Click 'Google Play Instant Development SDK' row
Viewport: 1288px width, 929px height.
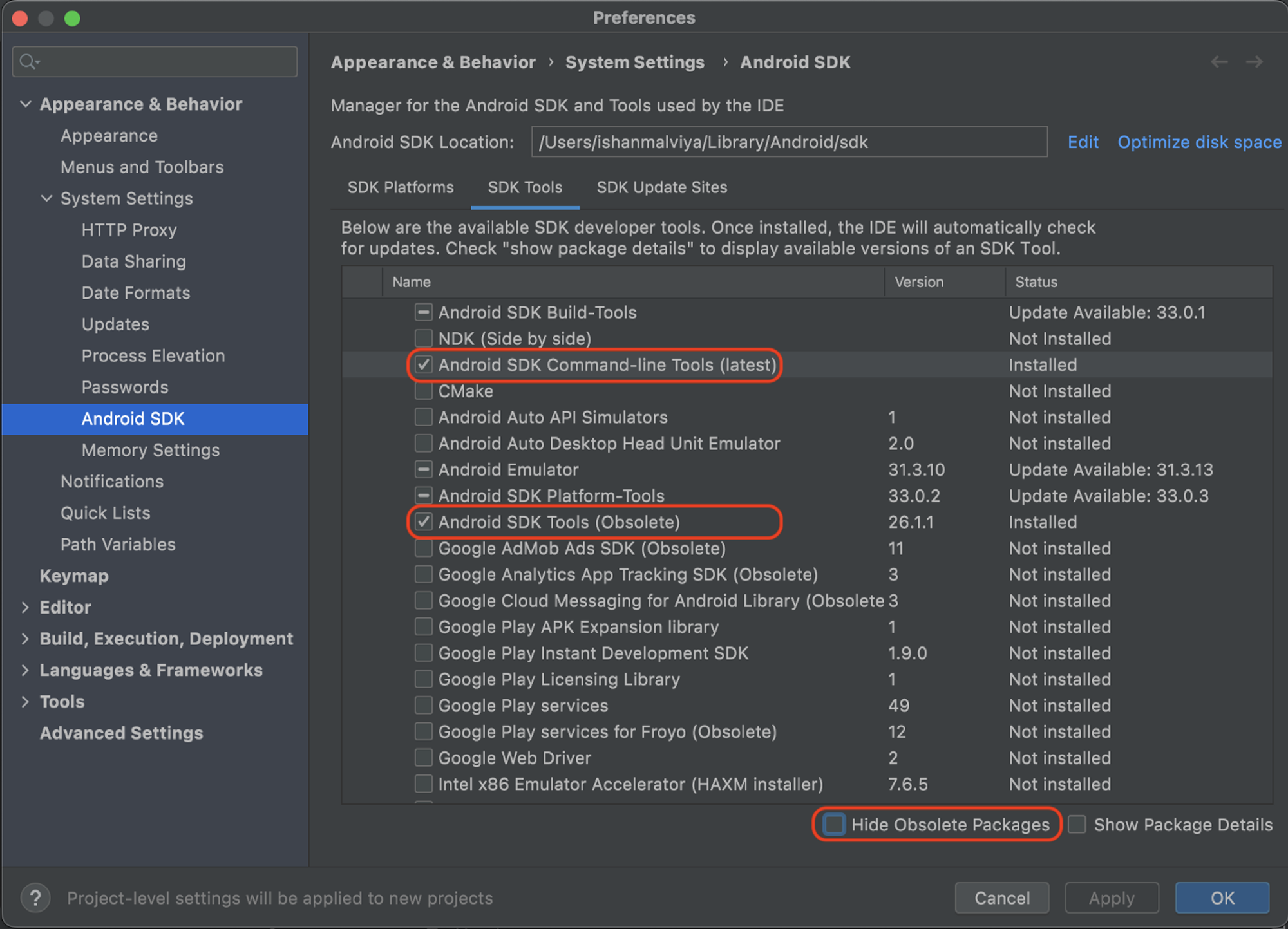click(807, 653)
